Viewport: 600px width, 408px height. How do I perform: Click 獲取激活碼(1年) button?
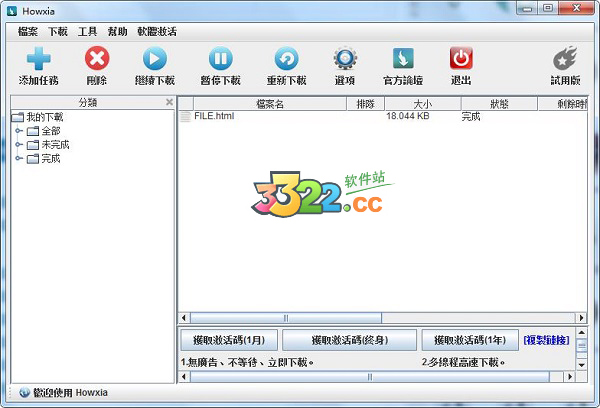pos(470,340)
